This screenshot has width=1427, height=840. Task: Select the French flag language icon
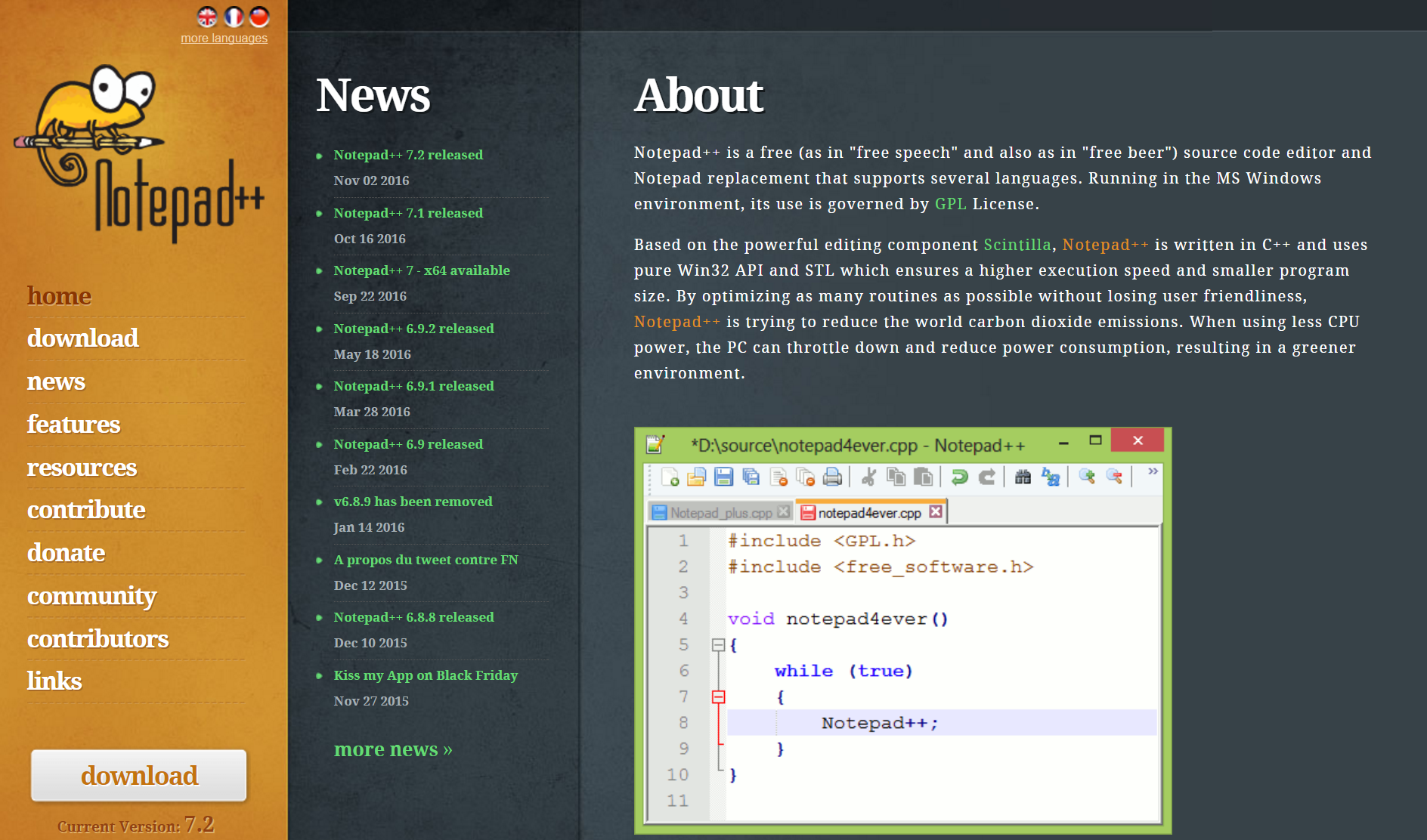coord(234,17)
